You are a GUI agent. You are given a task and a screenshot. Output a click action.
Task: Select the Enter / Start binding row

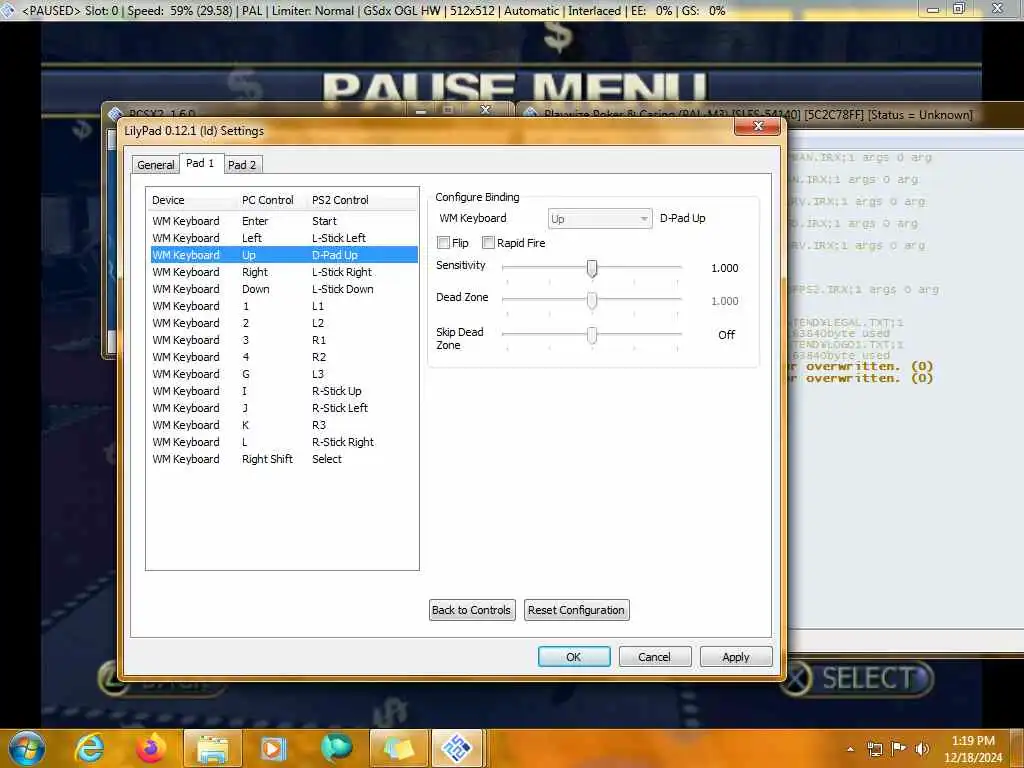tap(283, 221)
